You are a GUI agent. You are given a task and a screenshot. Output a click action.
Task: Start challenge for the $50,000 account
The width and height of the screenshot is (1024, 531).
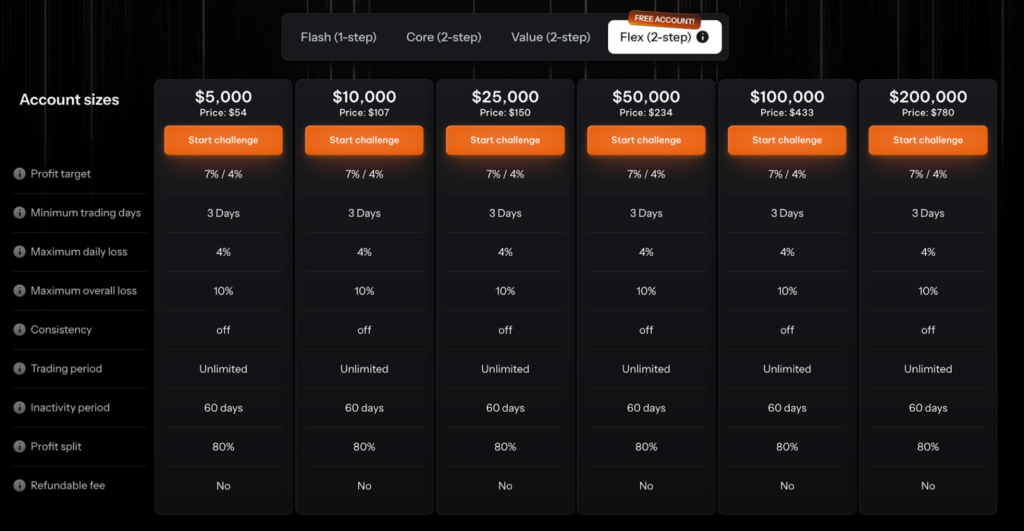coord(646,140)
